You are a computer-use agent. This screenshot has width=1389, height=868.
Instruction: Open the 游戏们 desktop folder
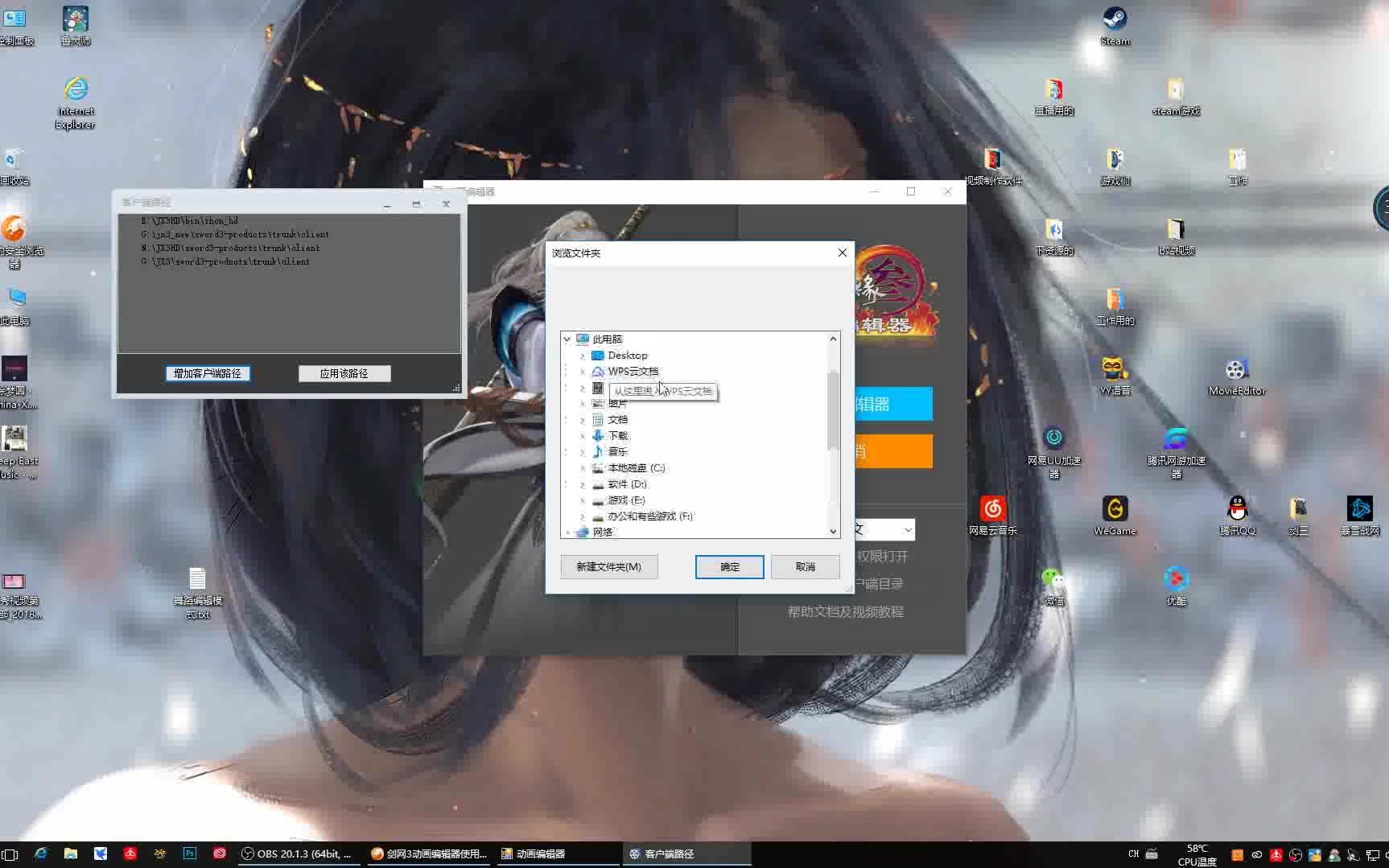click(x=1115, y=167)
